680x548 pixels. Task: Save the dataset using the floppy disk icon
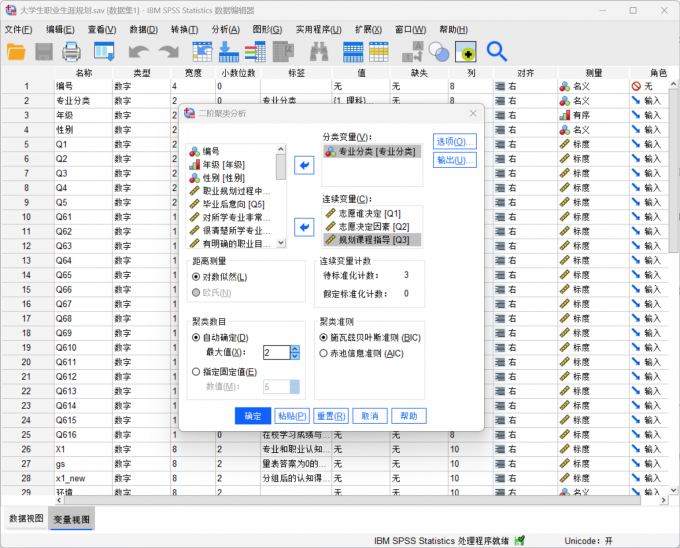coord(44,52)
